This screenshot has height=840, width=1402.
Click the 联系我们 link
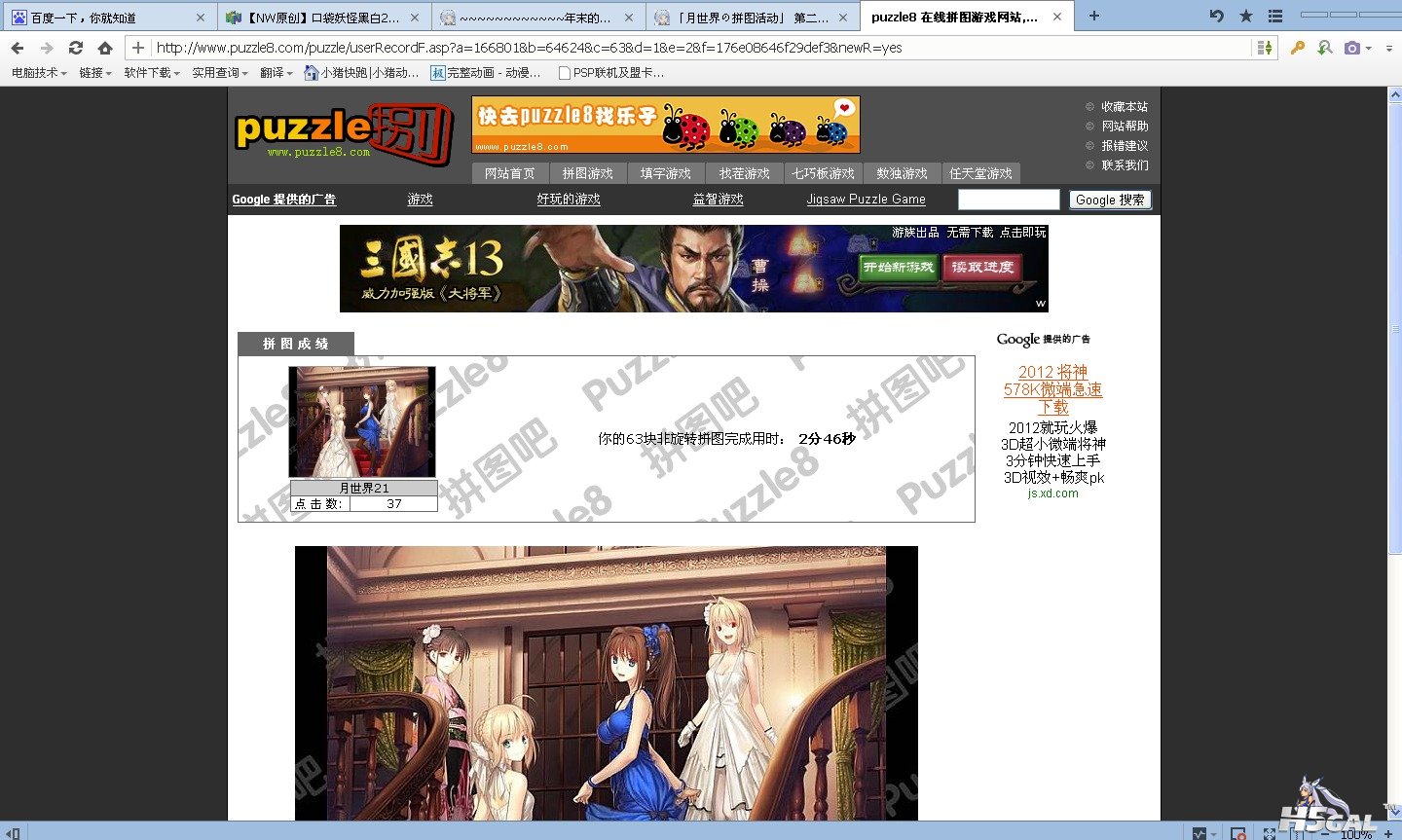point(1125,165)
